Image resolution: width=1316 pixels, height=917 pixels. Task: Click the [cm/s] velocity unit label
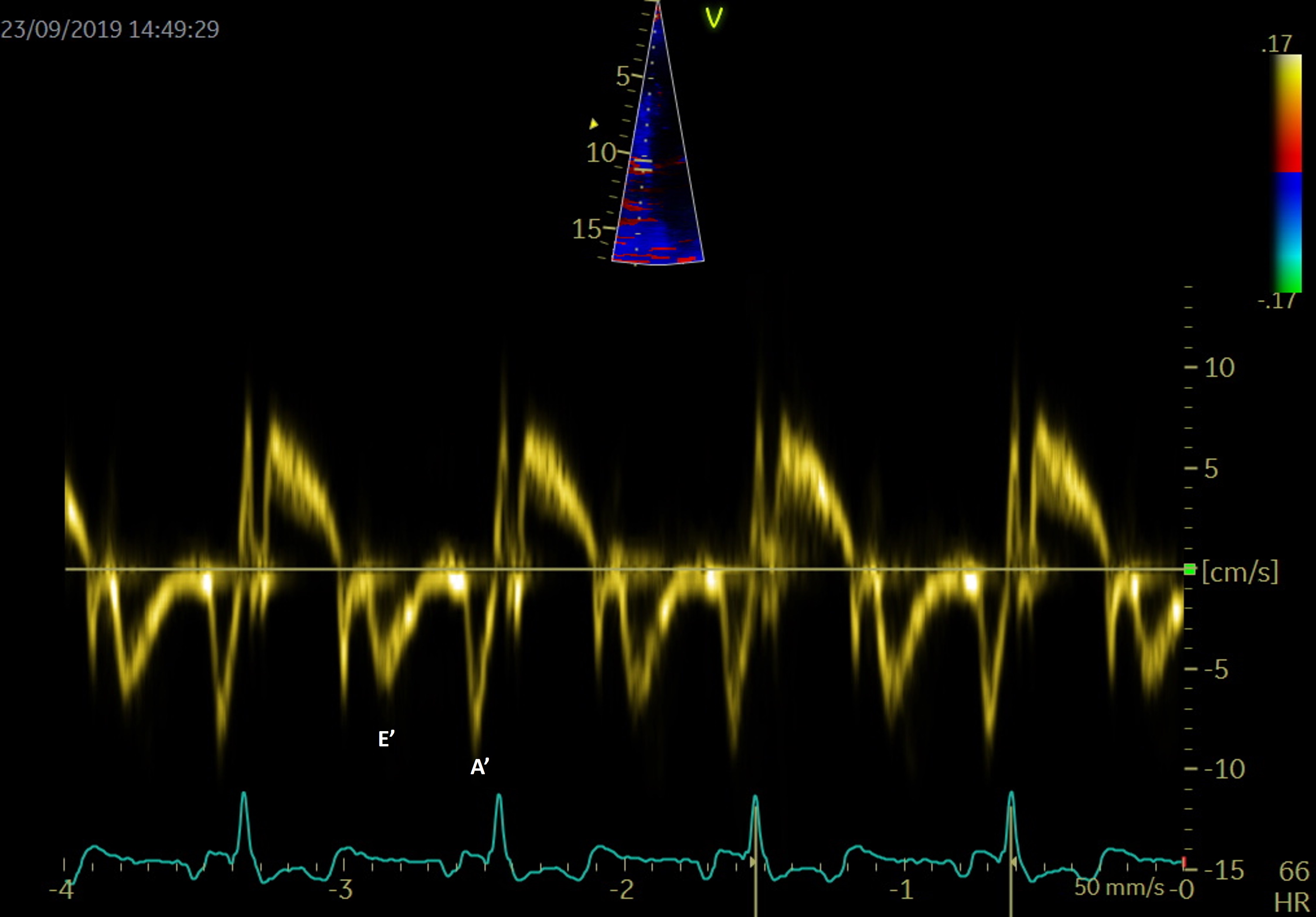pos(1240,571)
